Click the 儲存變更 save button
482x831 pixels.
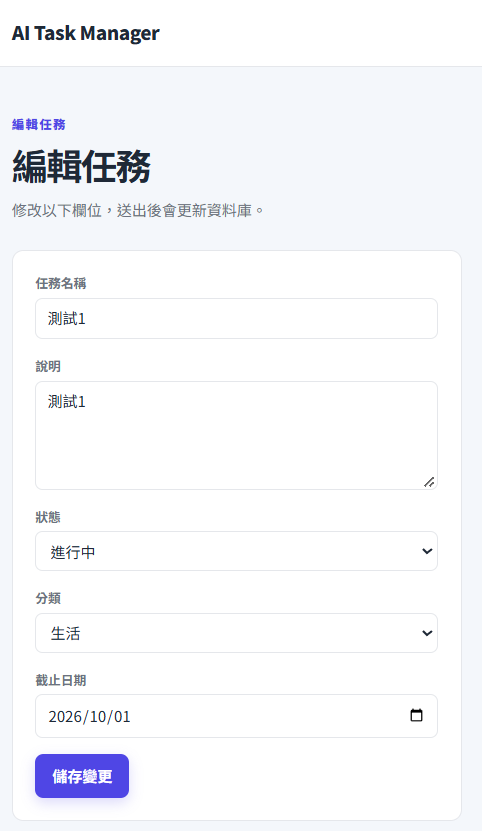[82, 776]
